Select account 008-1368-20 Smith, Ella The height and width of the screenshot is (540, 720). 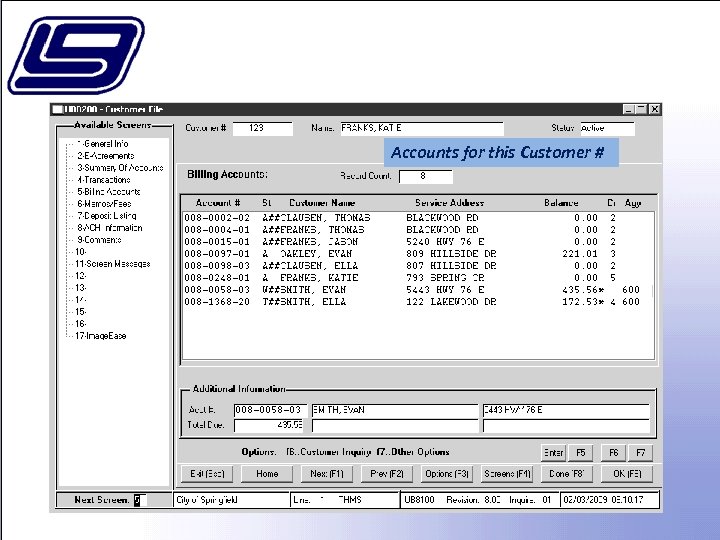click(417, 302)
